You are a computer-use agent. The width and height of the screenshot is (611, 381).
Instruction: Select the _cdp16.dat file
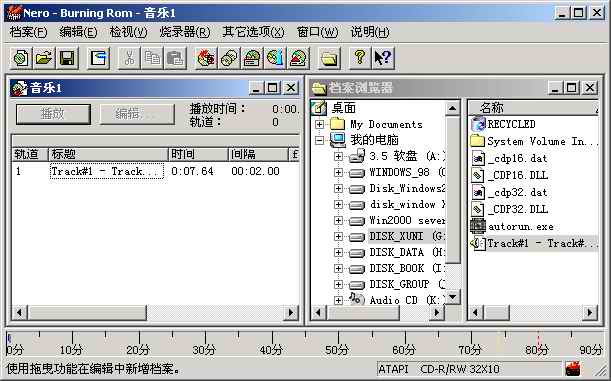click(509, 158)
